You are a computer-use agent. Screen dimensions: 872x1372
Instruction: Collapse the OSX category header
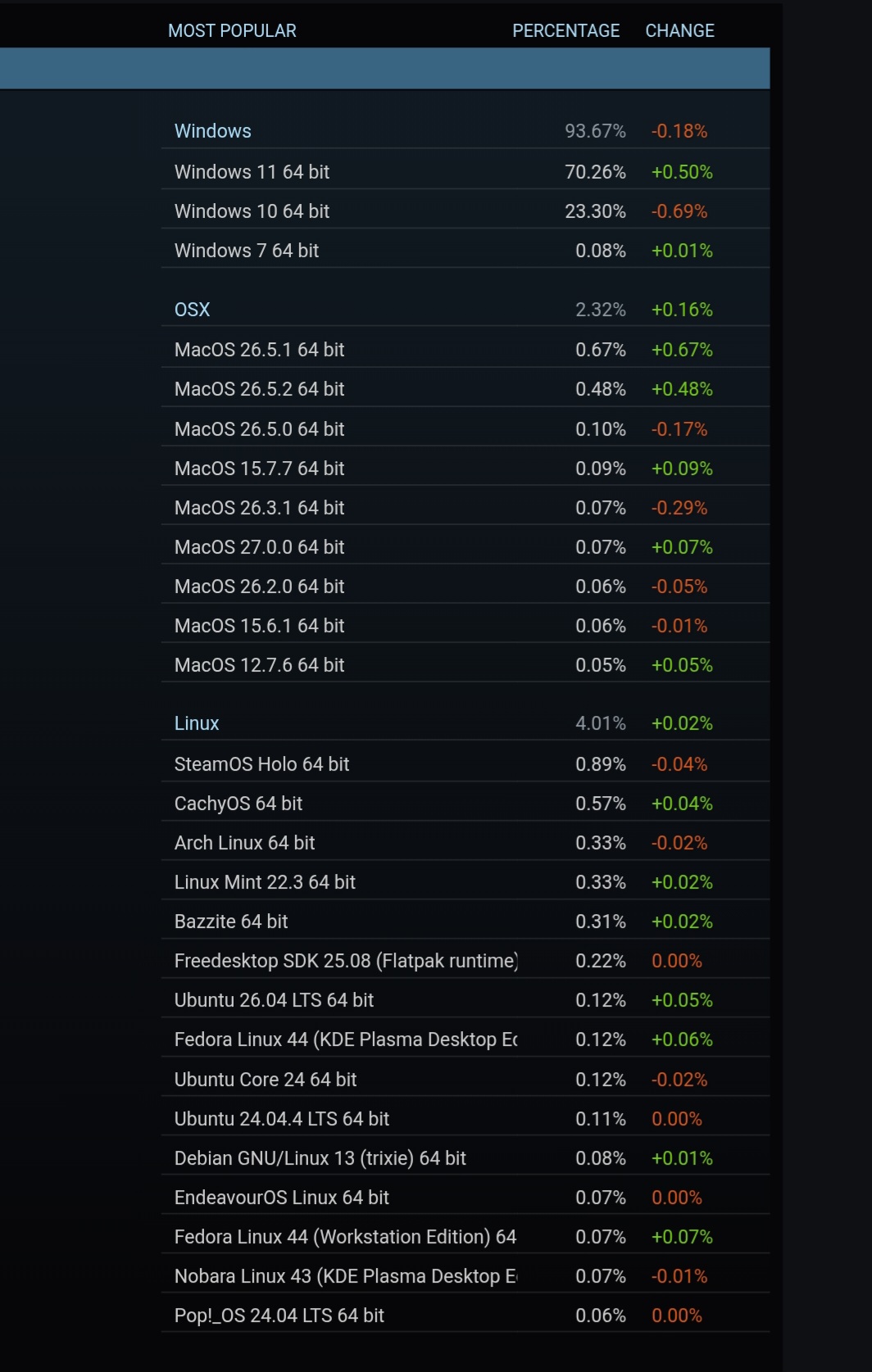pyautogui.click(x=465, y=310)
